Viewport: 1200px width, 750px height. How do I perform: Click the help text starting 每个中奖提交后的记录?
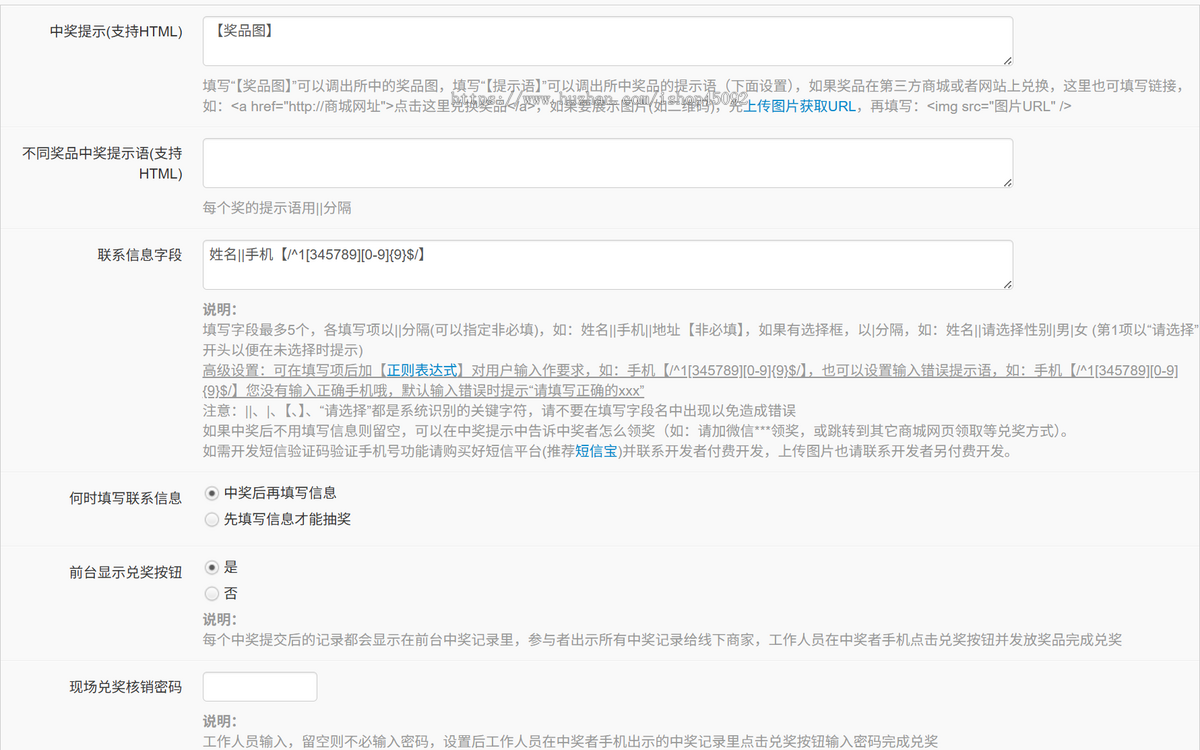(662, 640)
